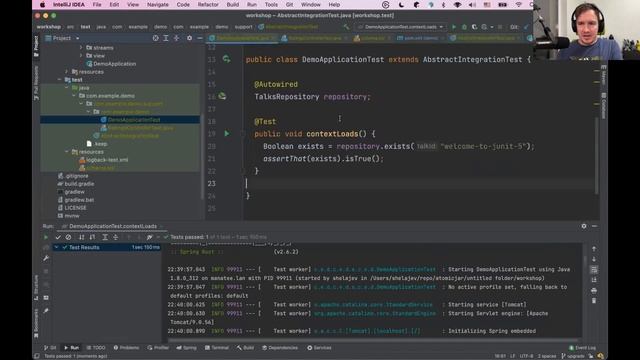Expand main resources folder

[x=67, y=72]
